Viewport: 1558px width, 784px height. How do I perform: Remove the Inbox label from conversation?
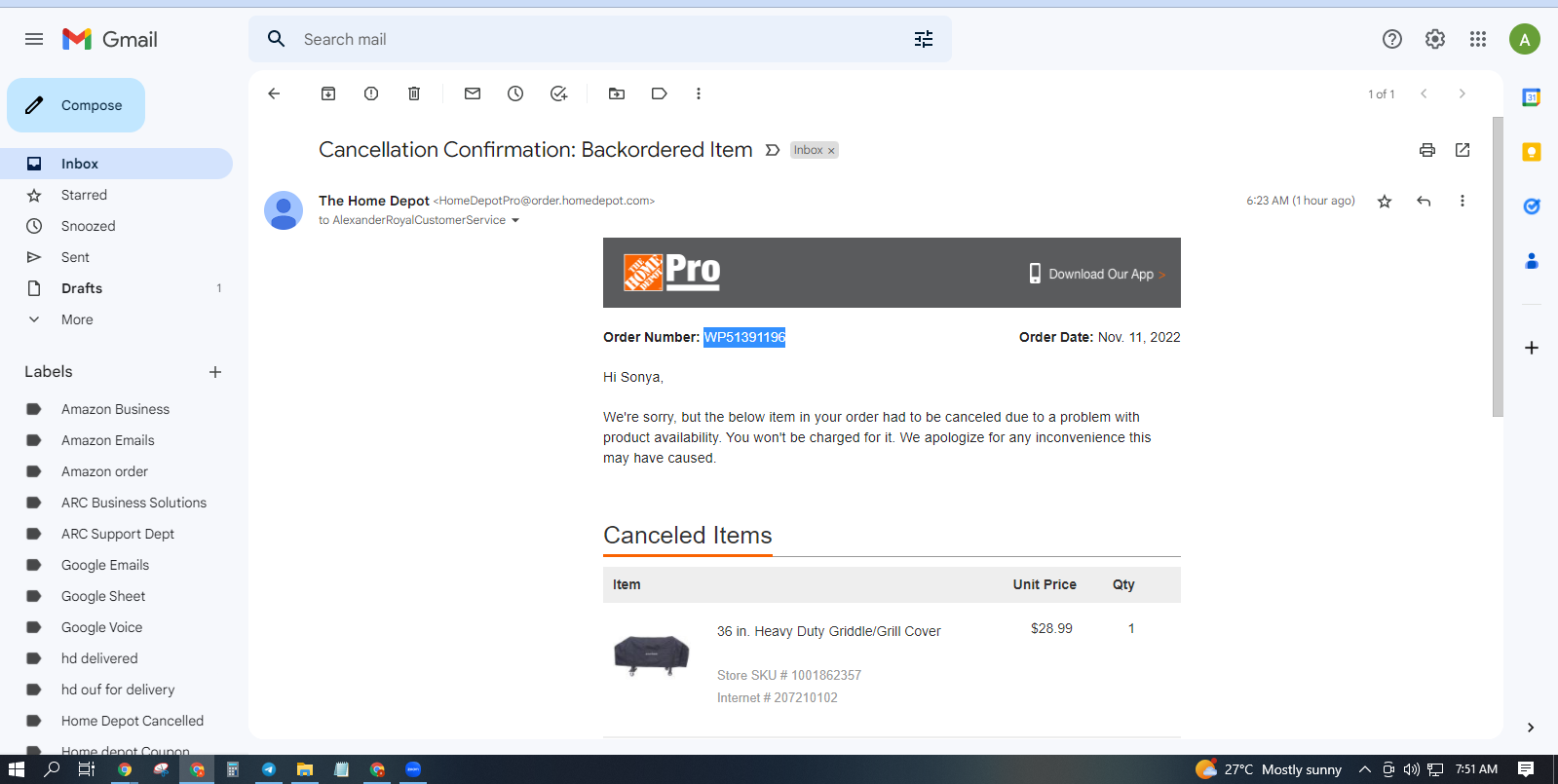(831, 151)
